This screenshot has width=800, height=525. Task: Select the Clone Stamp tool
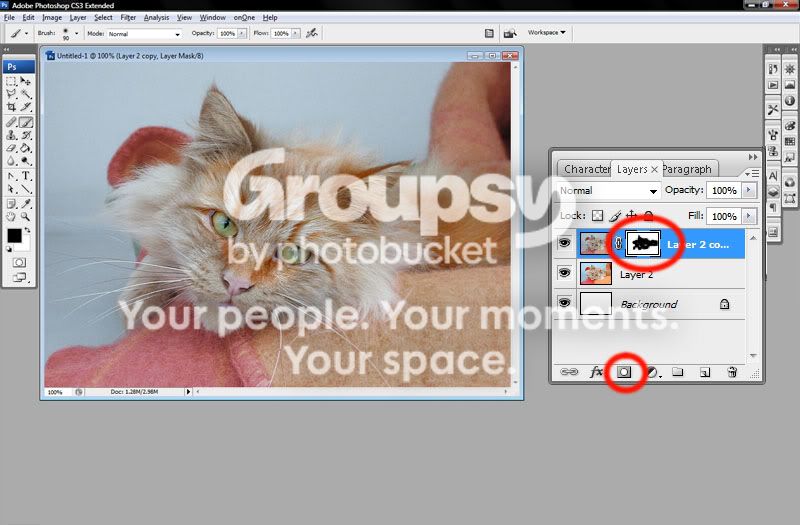click(11, 135)
